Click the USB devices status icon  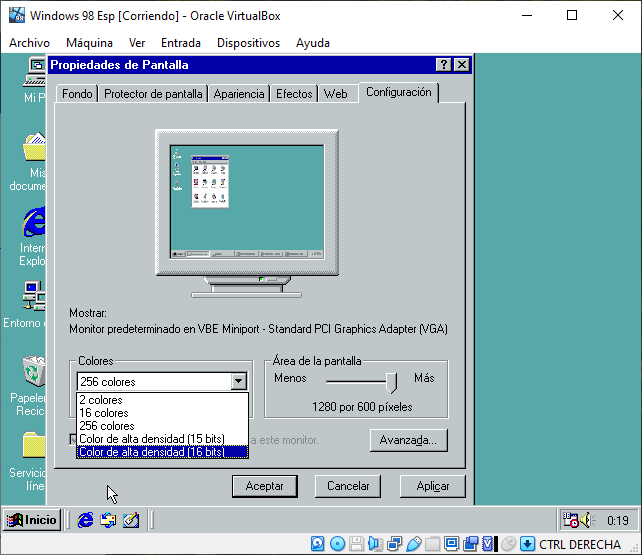(x=414, y=544)
